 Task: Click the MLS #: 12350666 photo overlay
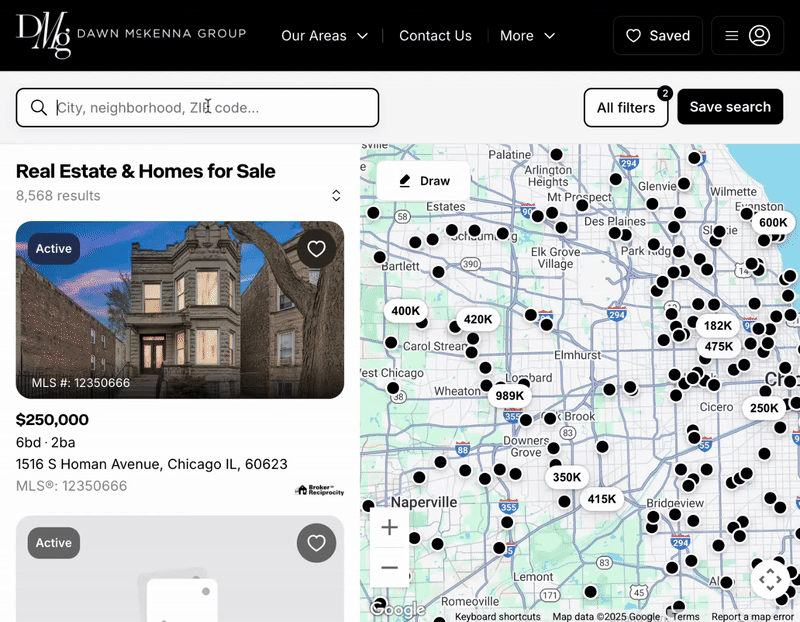[81, 383]
